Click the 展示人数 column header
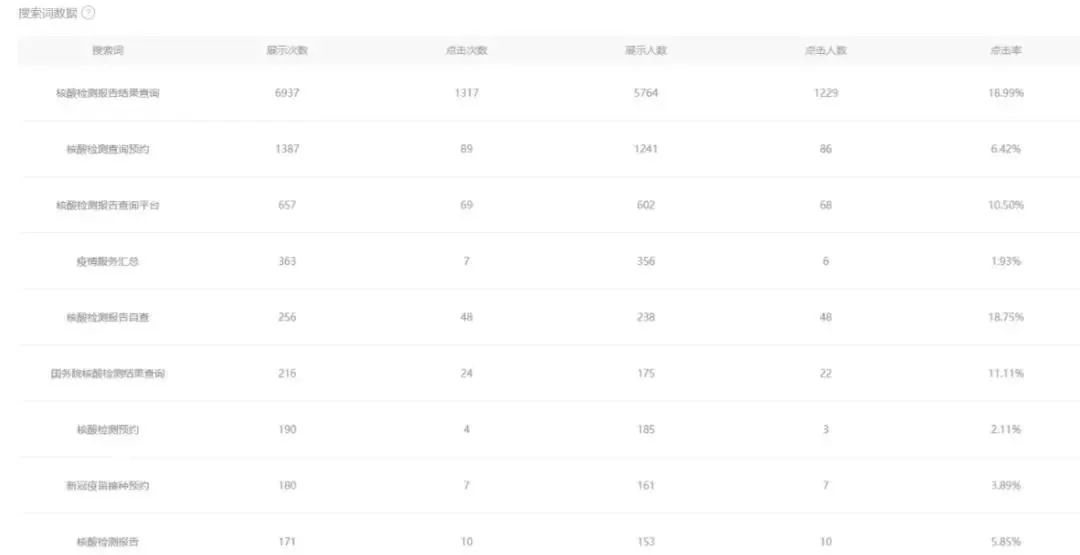This screenshot has height=555, width=1080. pyautogui.click(x=646, y=50)
